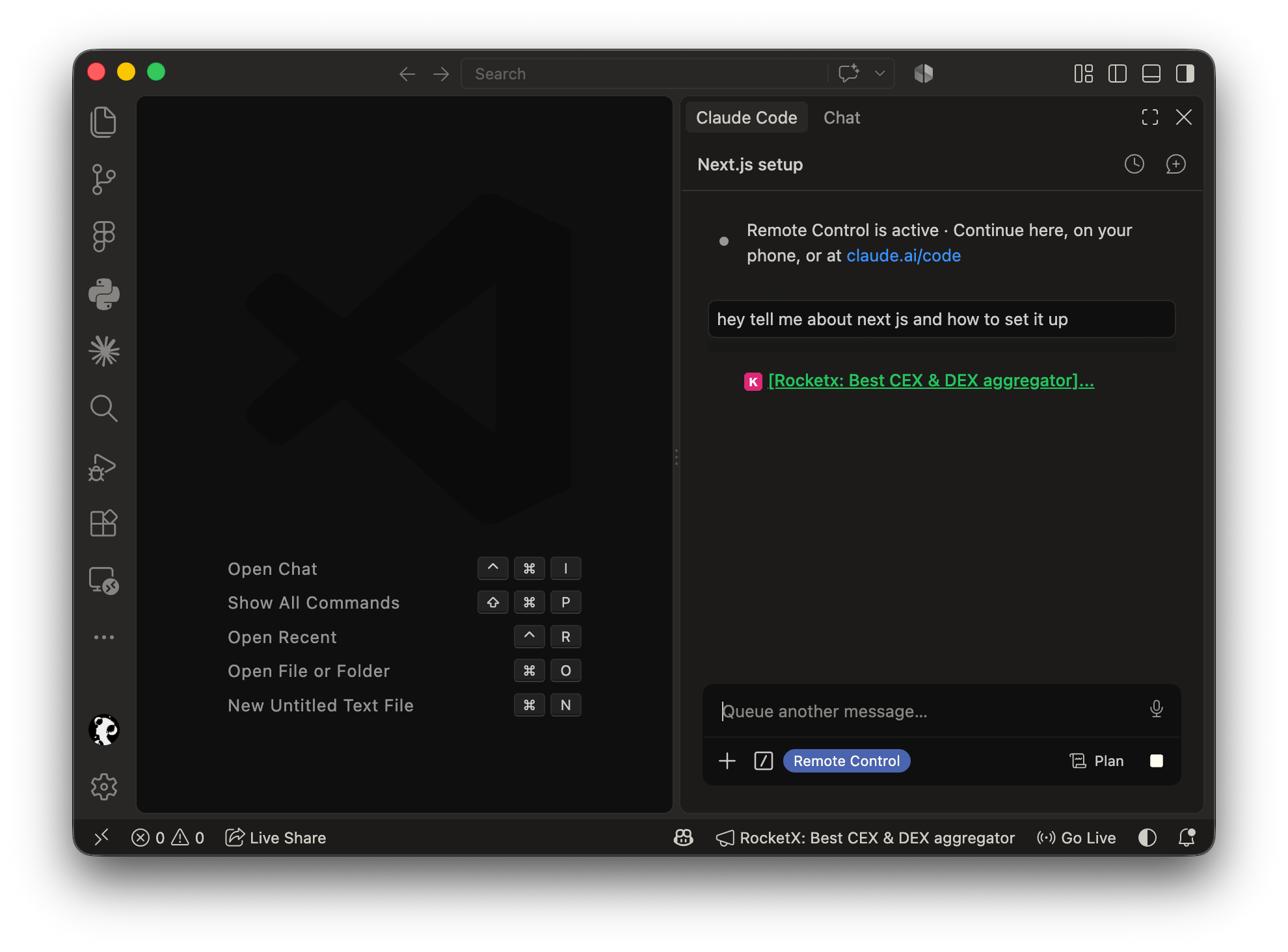1288x952 pixels.
Task: Open Customize Layout options
Action: (1084, 74)
